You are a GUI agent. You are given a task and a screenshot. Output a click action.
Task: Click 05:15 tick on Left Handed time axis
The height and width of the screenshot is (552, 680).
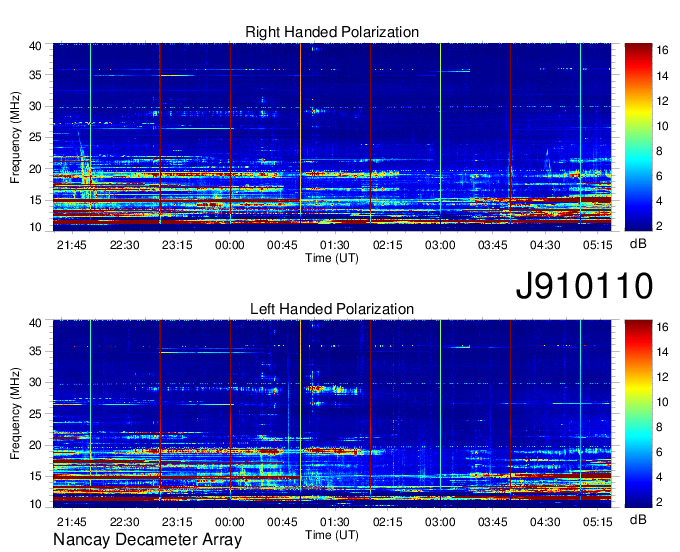coord(598,522)
